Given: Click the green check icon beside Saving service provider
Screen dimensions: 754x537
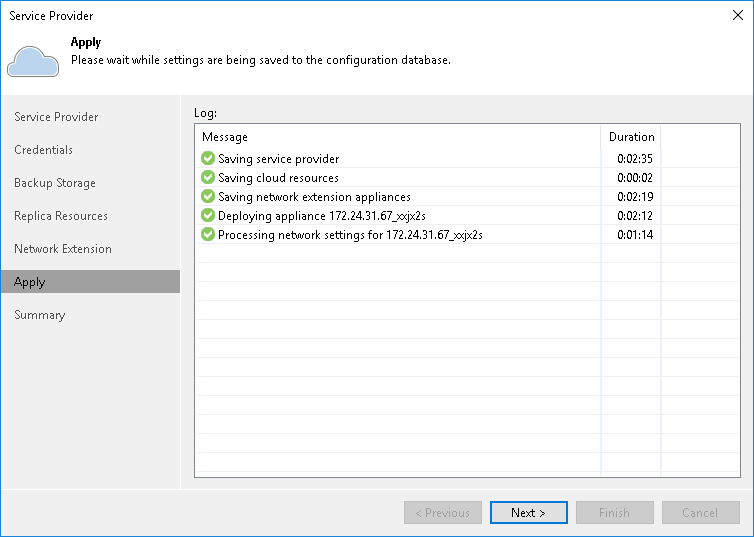Looking at the screenshot, I should point(208,158).
